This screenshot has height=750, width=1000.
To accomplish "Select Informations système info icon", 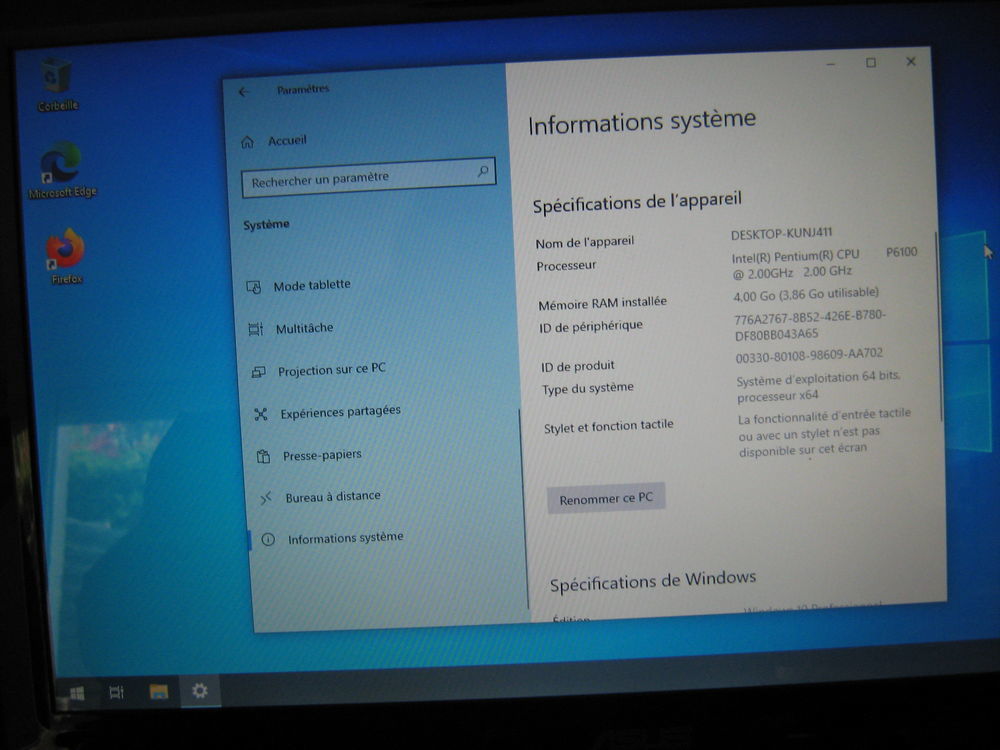I will (268, 540).
